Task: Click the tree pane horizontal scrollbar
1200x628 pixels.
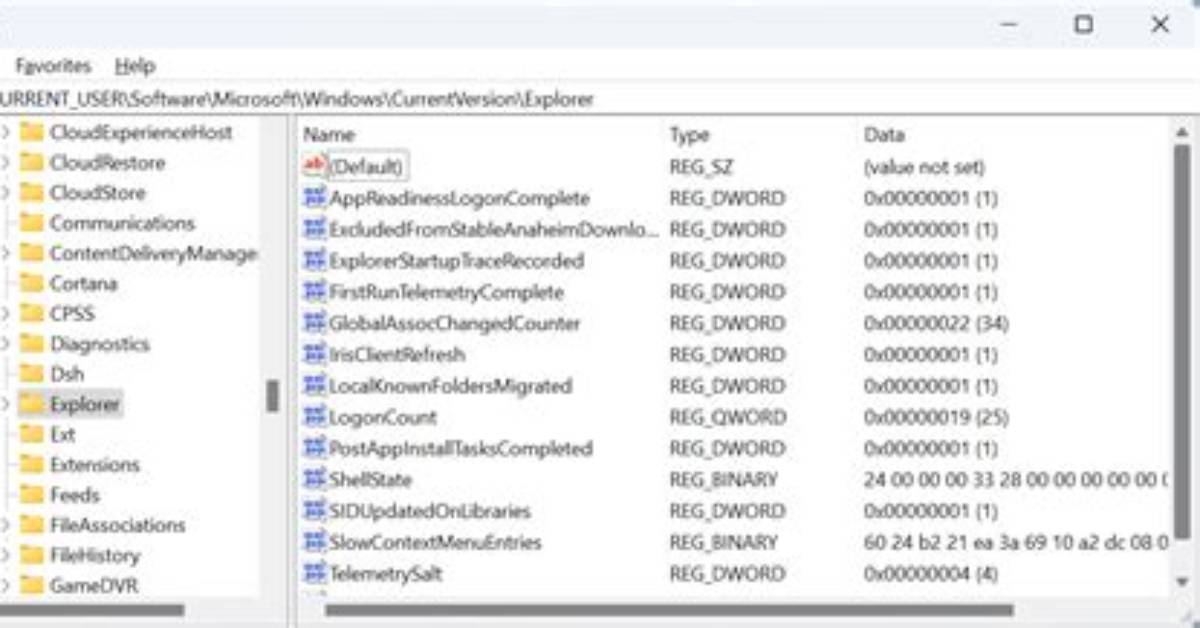Action: tap(92, 609)
